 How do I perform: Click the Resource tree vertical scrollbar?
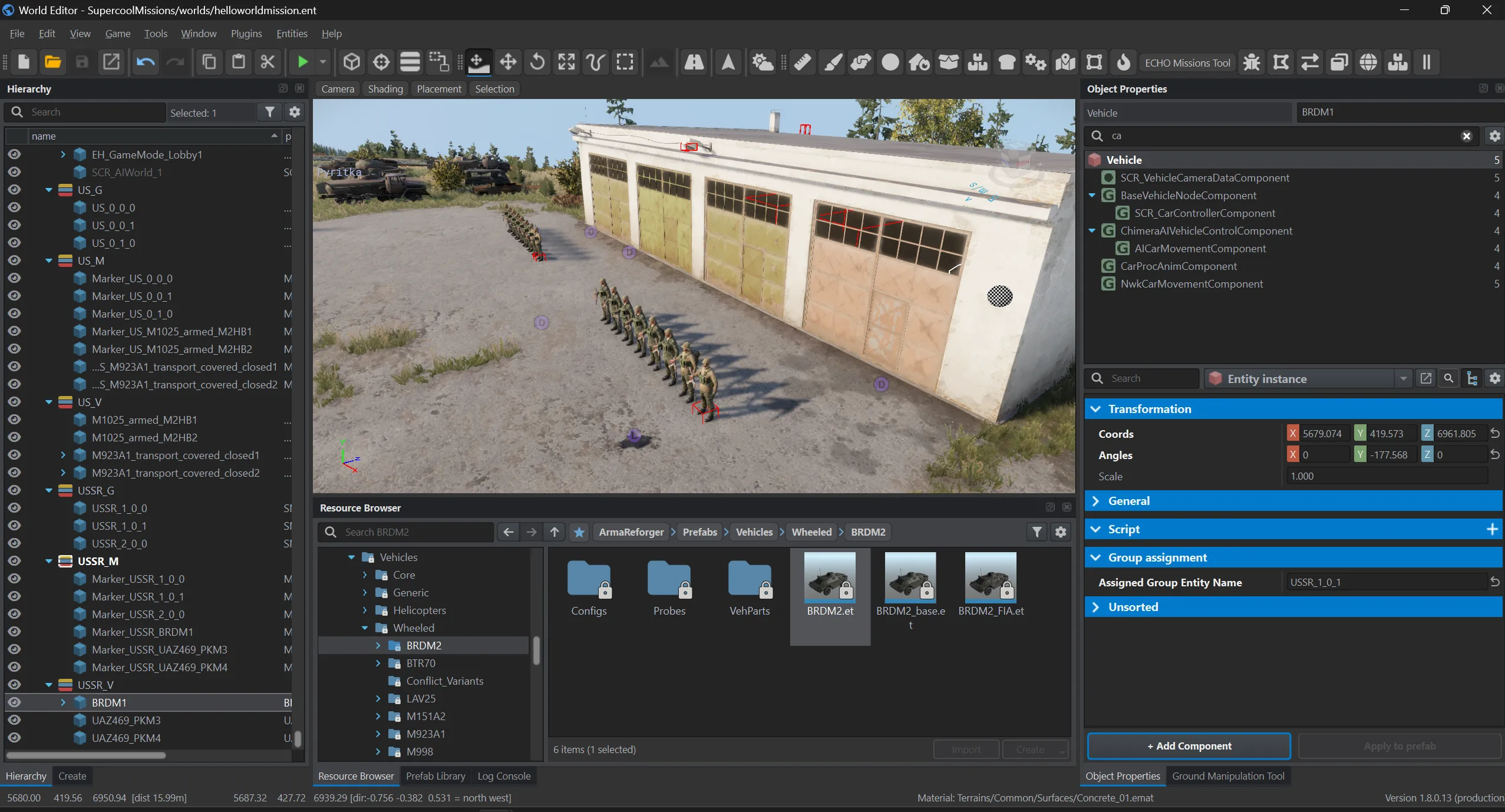(536, 651)
